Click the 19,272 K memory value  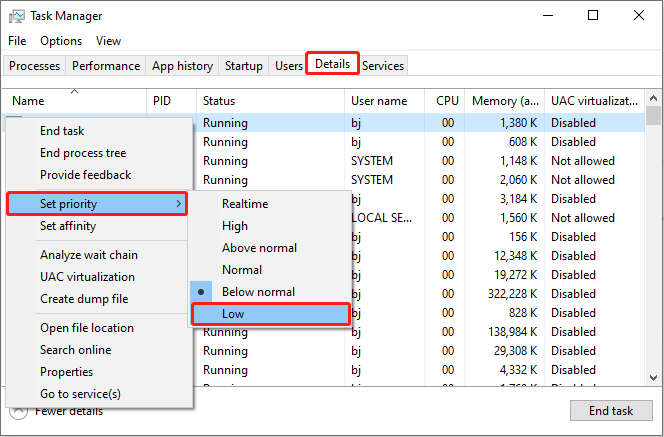(516, 275)
